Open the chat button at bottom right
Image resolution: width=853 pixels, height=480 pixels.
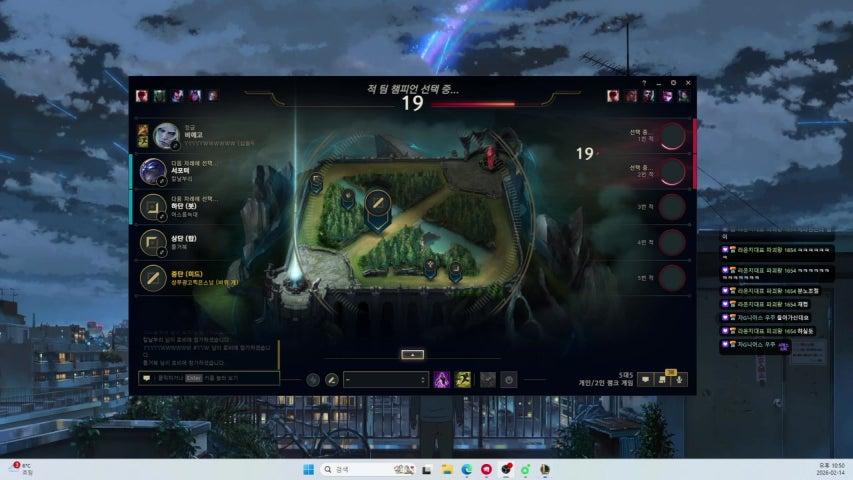pos(645,379)
